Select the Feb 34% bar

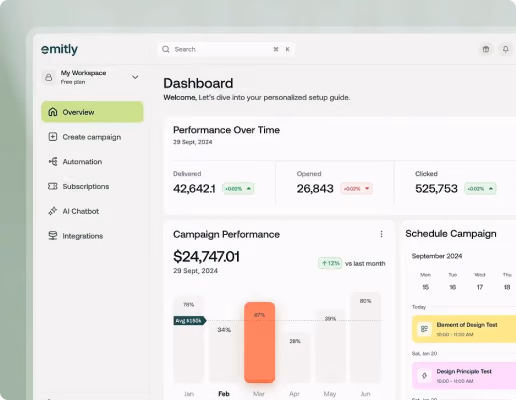click(224, 352)
